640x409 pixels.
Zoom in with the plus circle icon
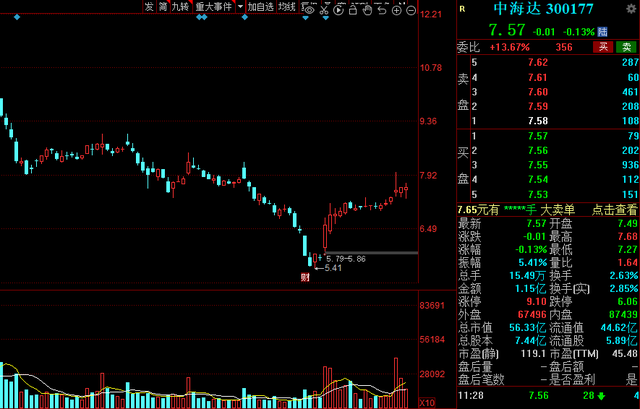(396, 10)
